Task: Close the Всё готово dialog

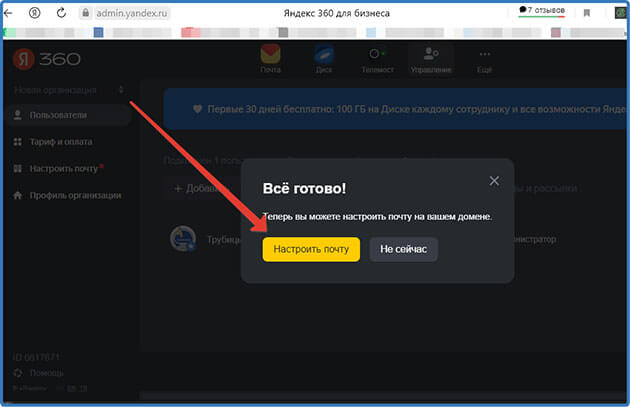Action: click(494, 181)
